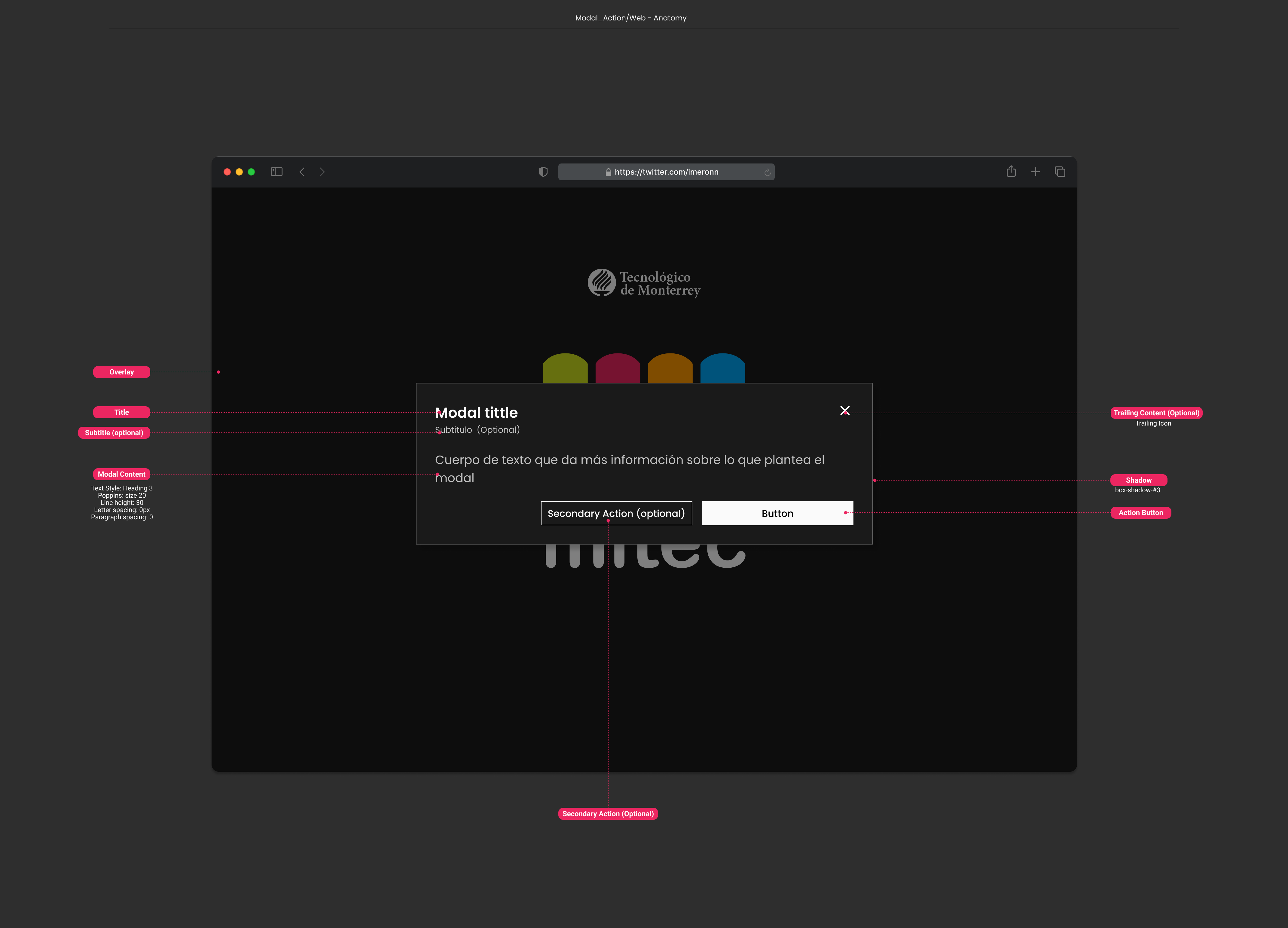The image size is (1288, 928).
Task: Select the Shadow annotation label
Action: (1139, 480)
